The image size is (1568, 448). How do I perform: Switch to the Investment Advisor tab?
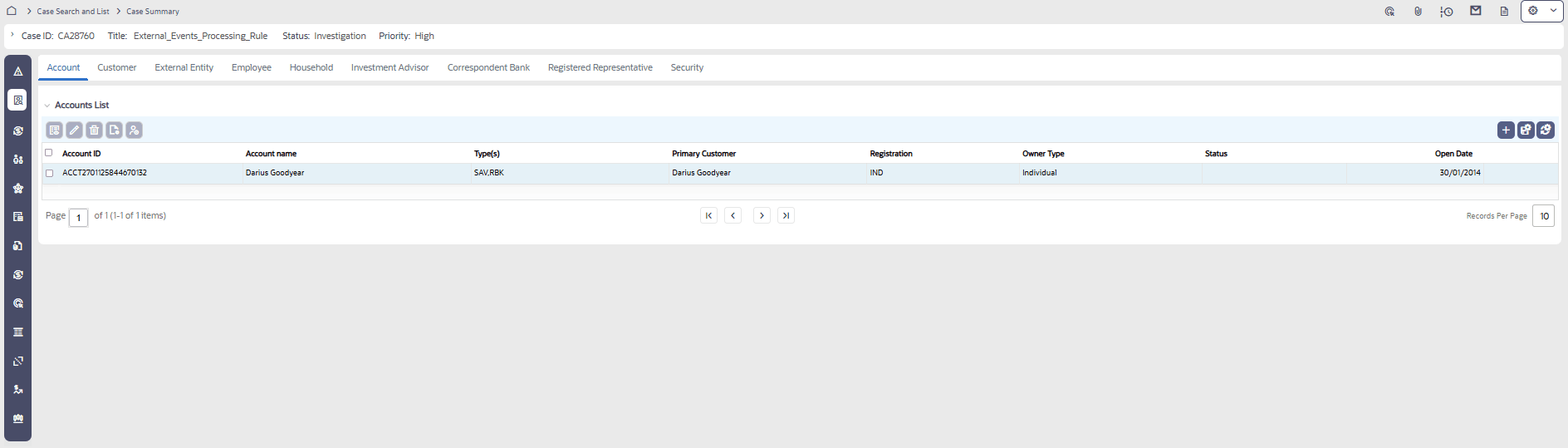(390, 67)
